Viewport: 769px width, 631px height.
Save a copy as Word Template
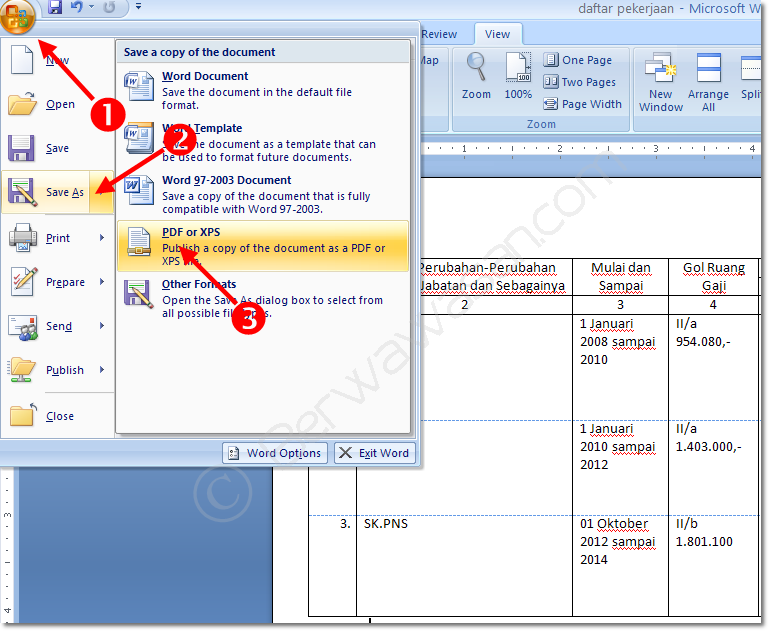click(263, 142)
